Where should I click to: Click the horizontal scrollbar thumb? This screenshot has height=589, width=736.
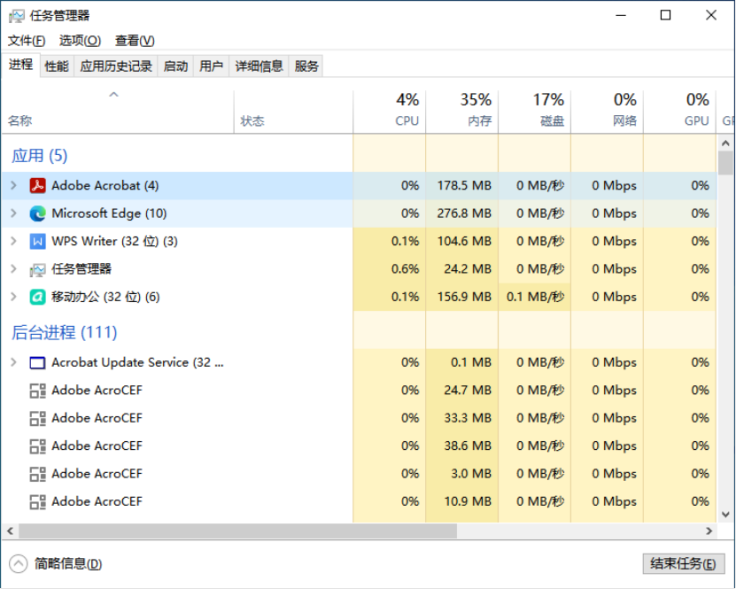pos(238,531)
